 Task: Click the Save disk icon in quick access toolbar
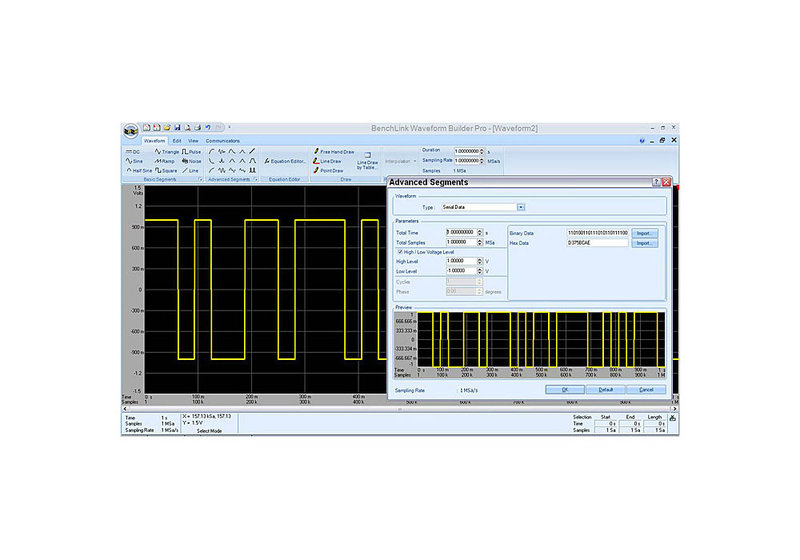click(x=177, y=127)
